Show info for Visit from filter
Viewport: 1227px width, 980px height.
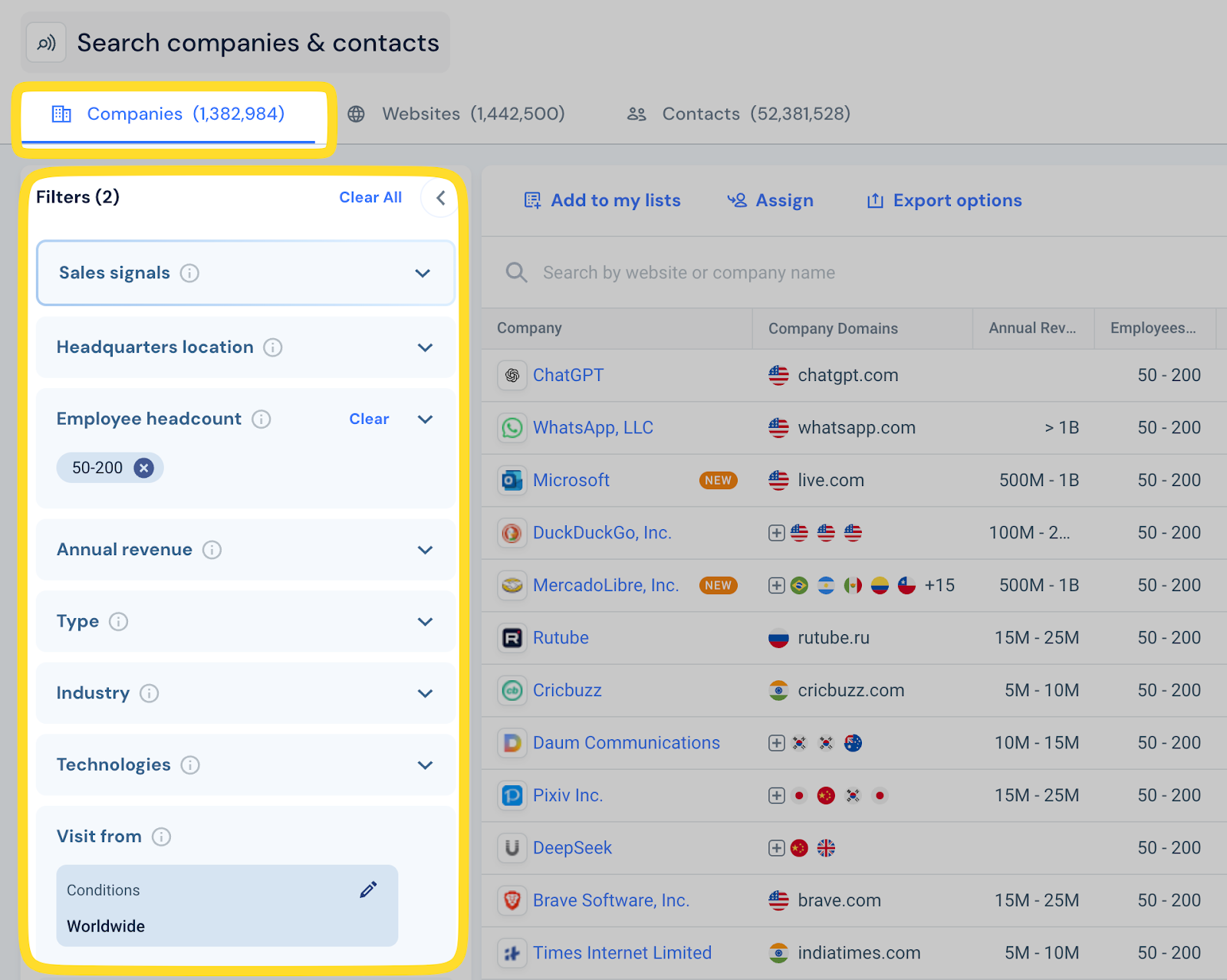161,837
